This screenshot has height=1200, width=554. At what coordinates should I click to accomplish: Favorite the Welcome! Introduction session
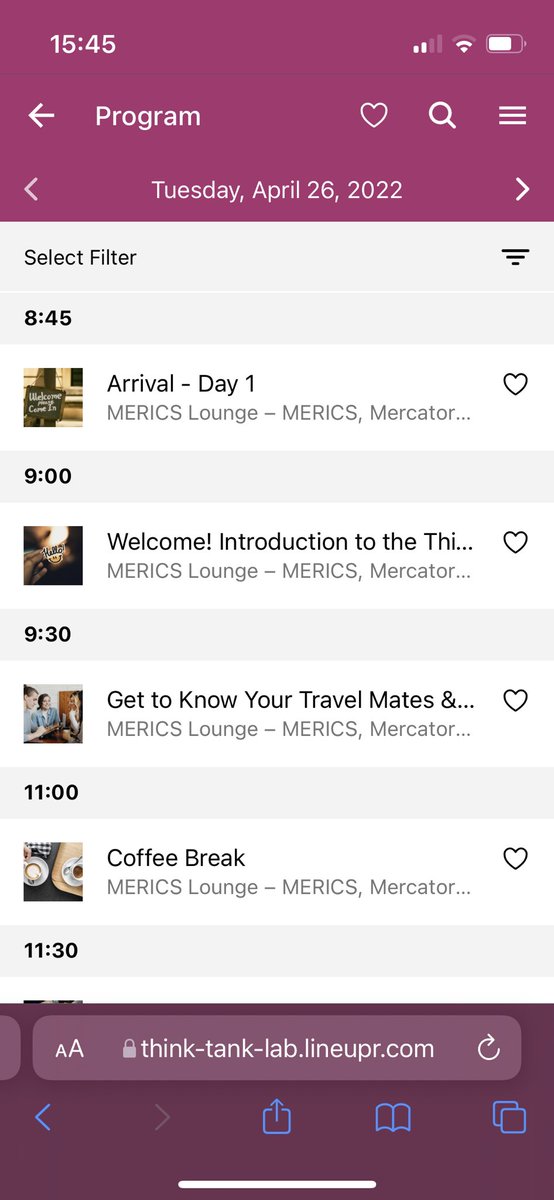(x=515, y=542)
